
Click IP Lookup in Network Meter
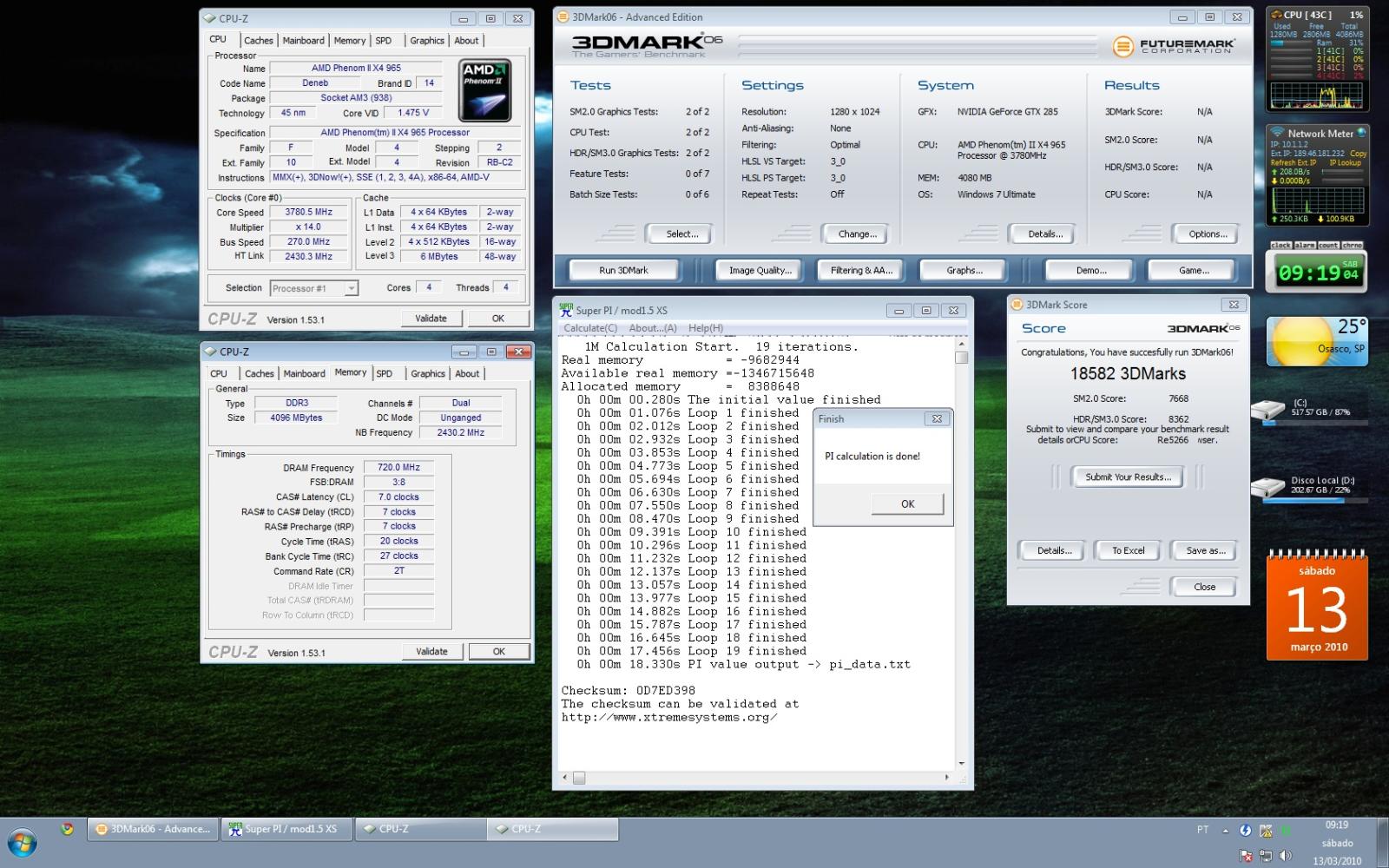pos(1346,162)
